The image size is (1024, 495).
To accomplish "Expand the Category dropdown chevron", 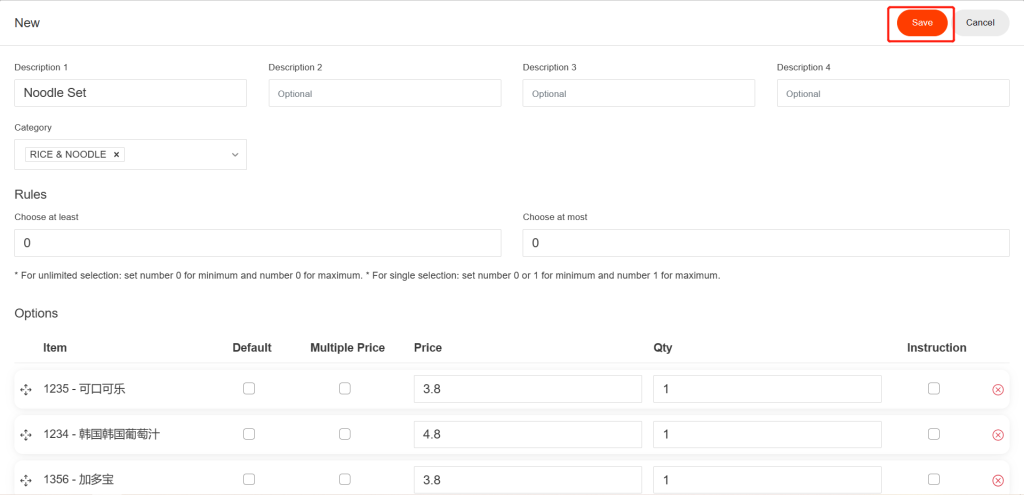I will [235, 155].
